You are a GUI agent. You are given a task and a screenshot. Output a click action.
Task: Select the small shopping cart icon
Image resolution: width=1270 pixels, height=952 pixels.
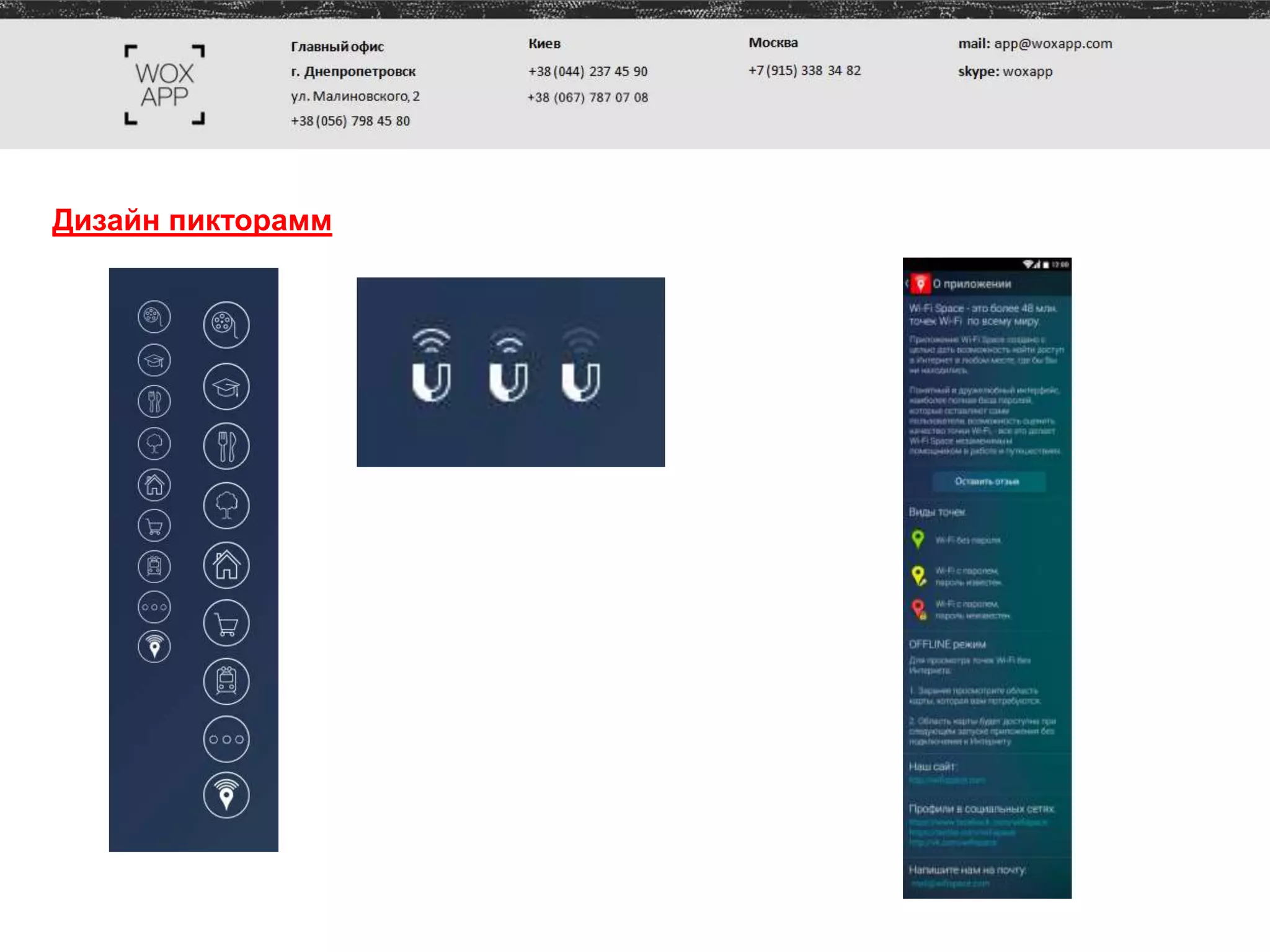click(x=154, y=526)
